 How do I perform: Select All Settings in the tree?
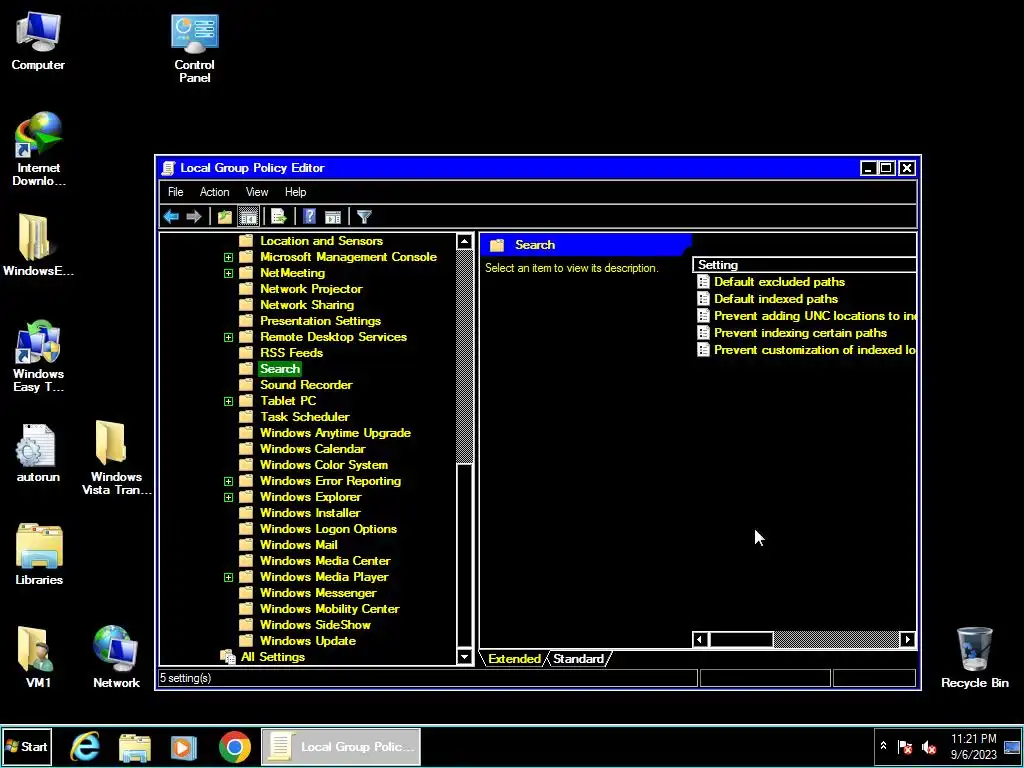[x=272, y=657]
